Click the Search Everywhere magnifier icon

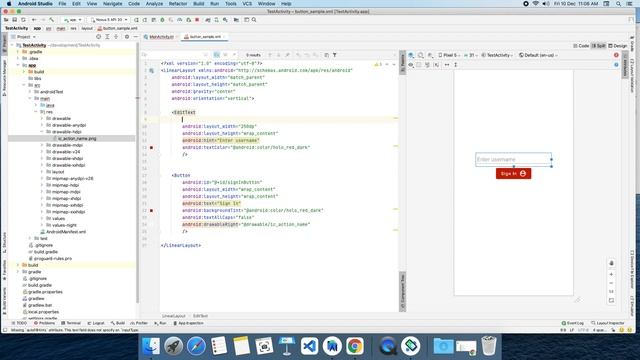(254, 20)
